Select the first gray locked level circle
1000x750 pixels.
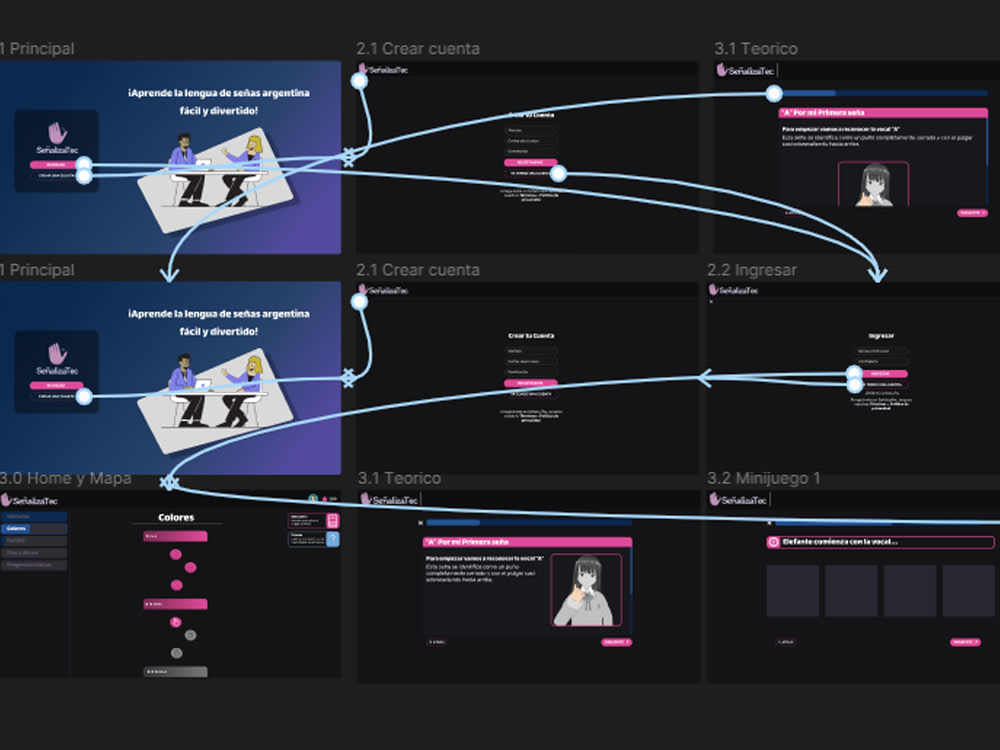coord(190,635)
